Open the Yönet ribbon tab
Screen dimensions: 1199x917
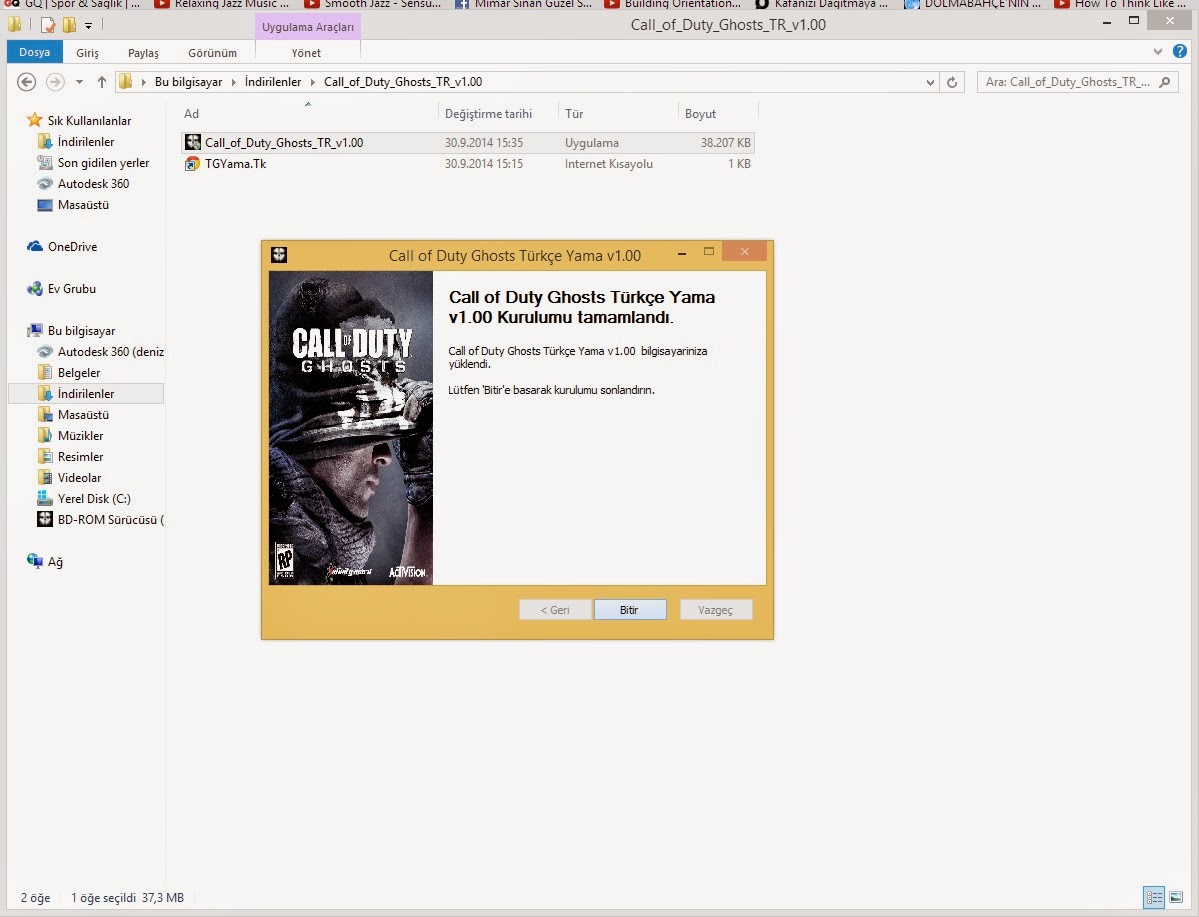click(306, 53)
